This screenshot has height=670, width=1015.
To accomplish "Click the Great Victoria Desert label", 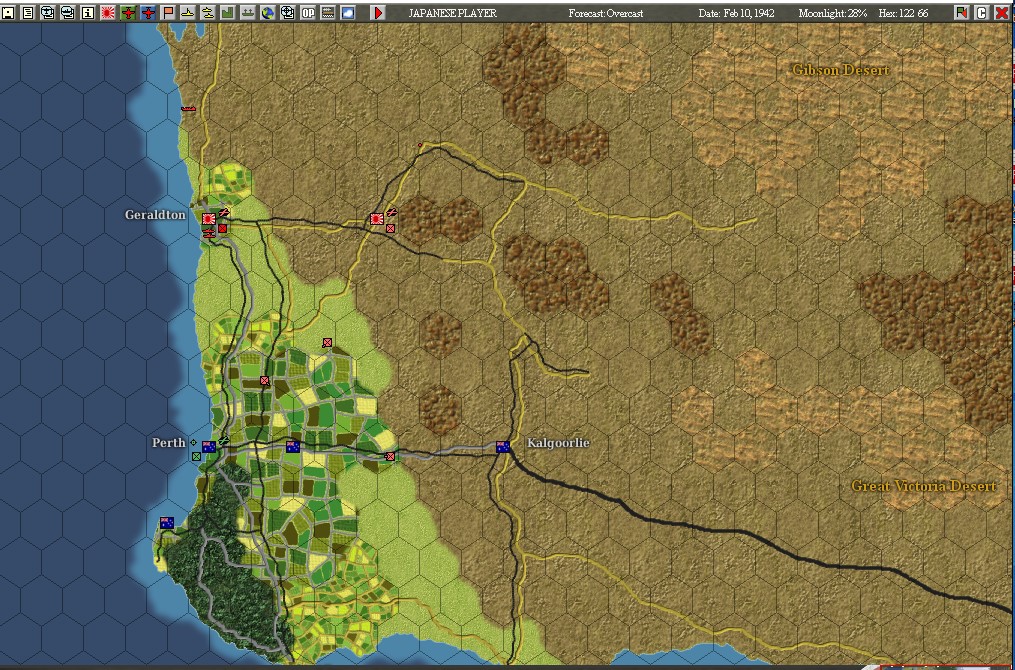I will click(924, 486).
